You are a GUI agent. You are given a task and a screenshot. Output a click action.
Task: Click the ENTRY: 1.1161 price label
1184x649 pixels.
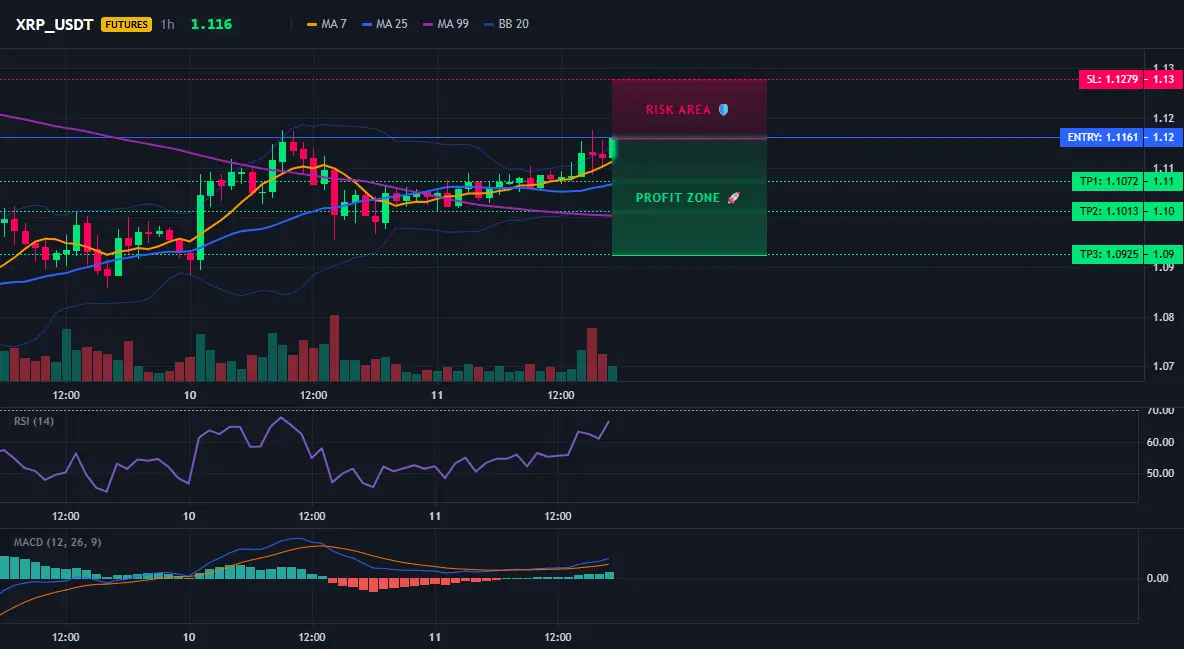click(1102, 138)
